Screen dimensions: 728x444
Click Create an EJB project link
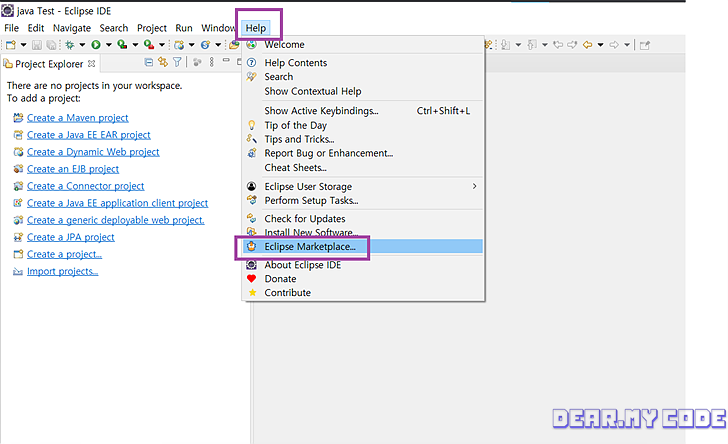73,169
